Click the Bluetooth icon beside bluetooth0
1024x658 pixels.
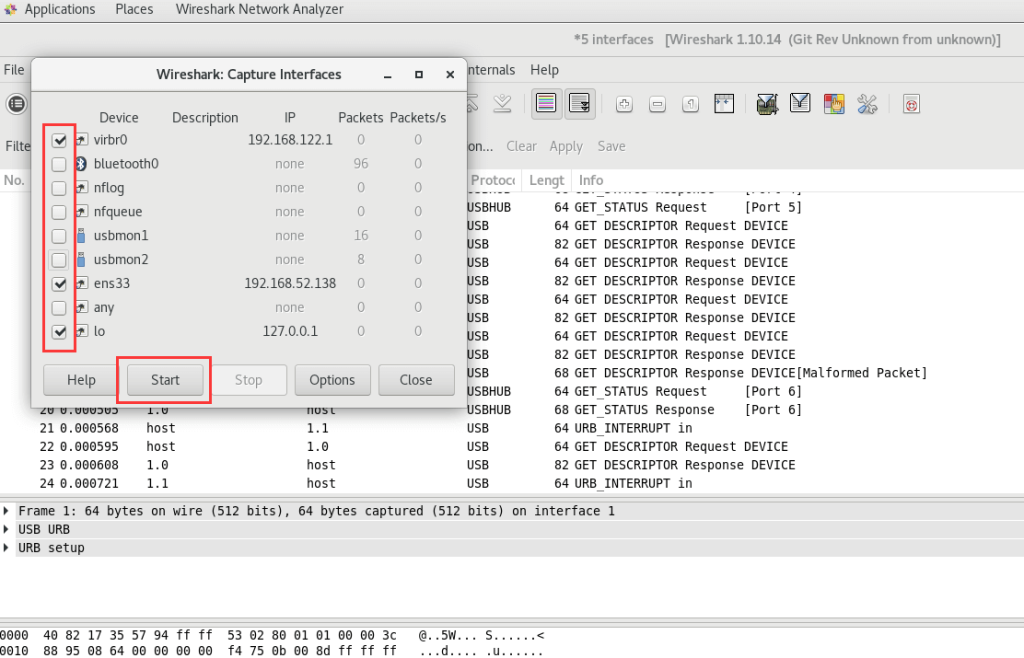[81, 164]
